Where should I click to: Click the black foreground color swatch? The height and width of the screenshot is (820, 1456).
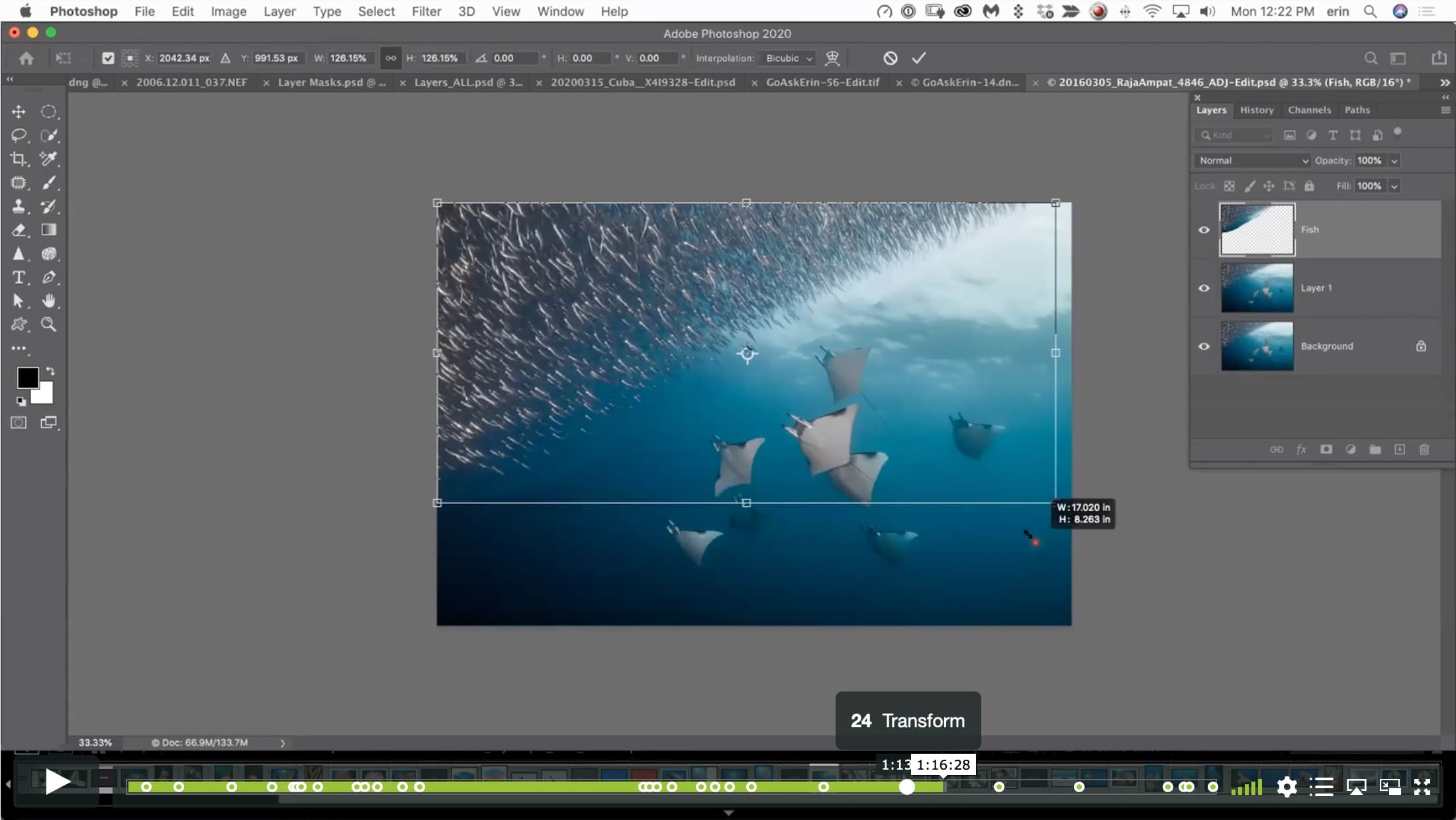click(x=28, y=378)
